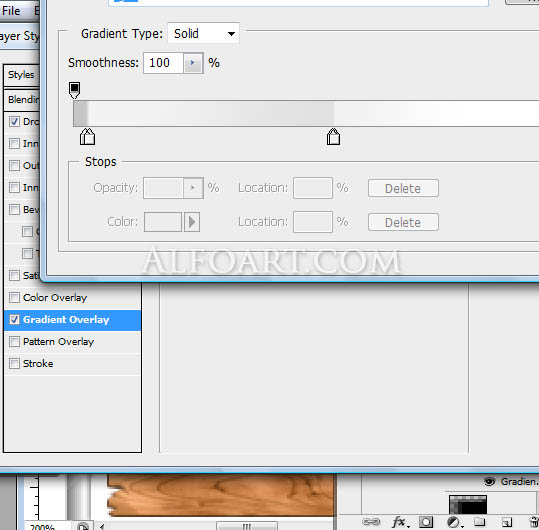Add a layer mask
The height and width of the screenshot is (530, 539).
[x=426, y=522]
